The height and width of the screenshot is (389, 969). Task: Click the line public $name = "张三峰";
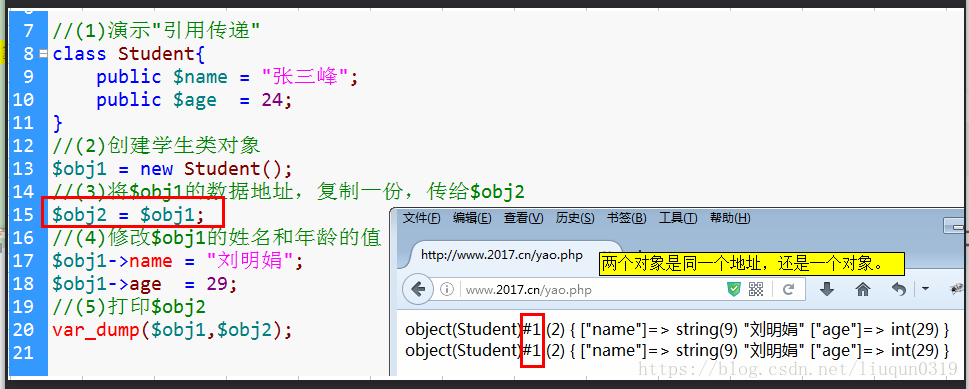click(x=227, y=77)
